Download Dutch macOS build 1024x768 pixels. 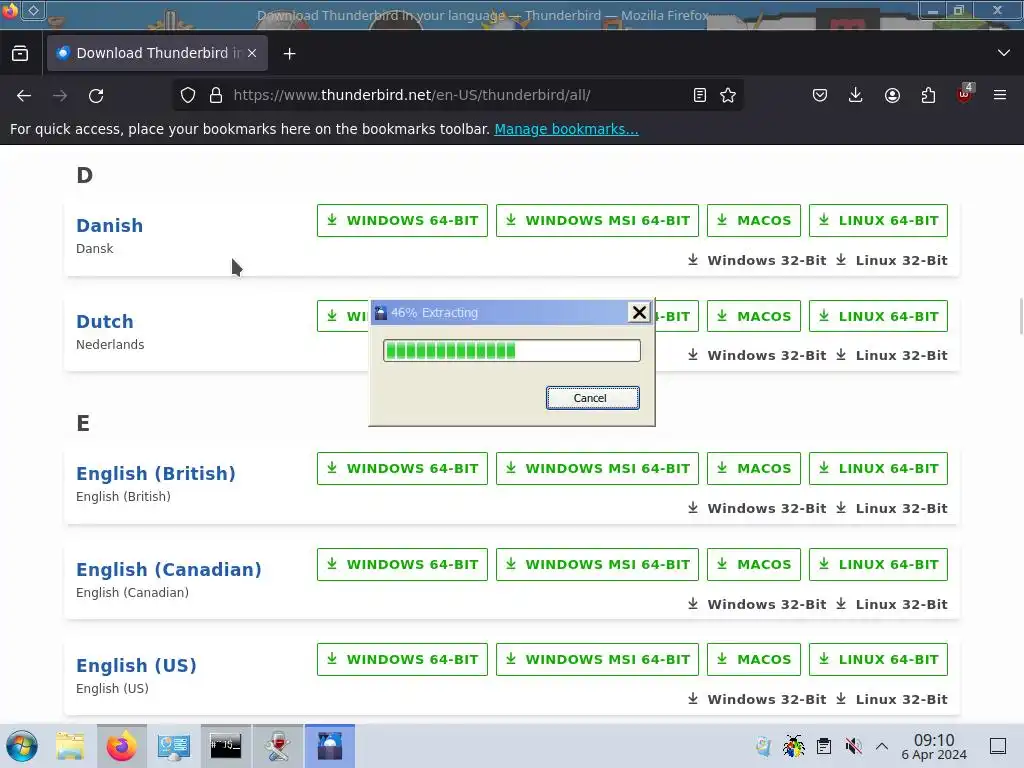754,316
